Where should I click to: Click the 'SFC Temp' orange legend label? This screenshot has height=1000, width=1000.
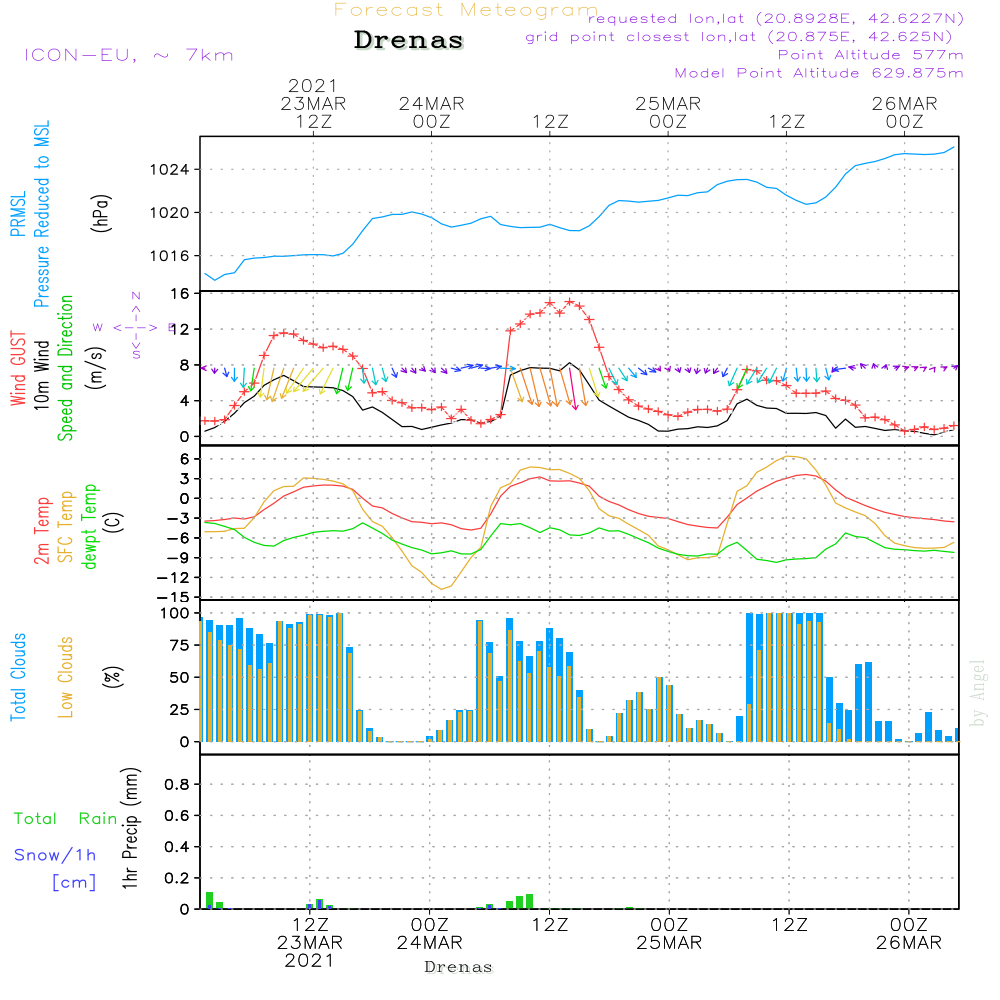pyautogui.click(x=66, y=527)
